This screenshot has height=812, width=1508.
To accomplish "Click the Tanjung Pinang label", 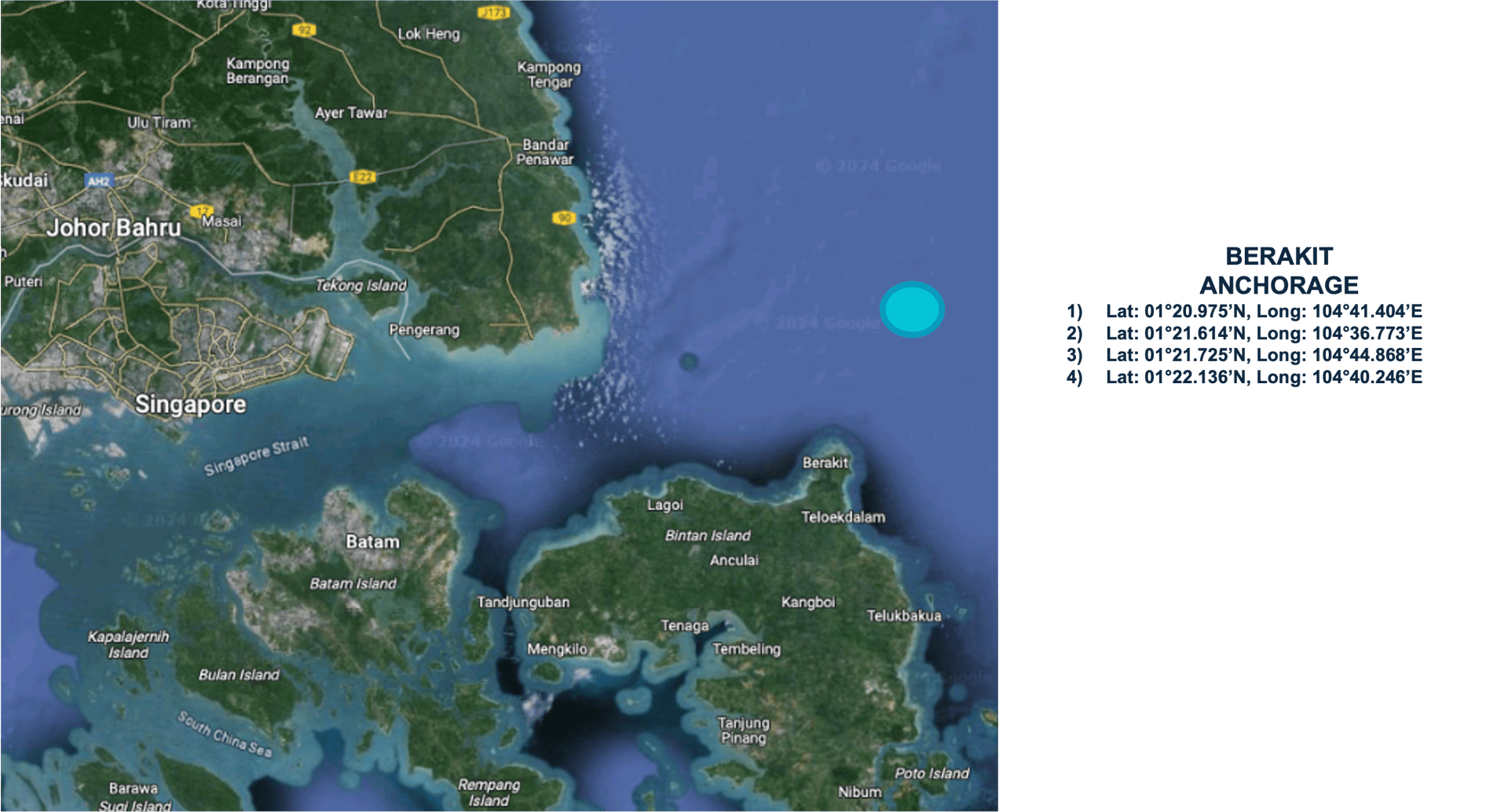I will point(743,730).
